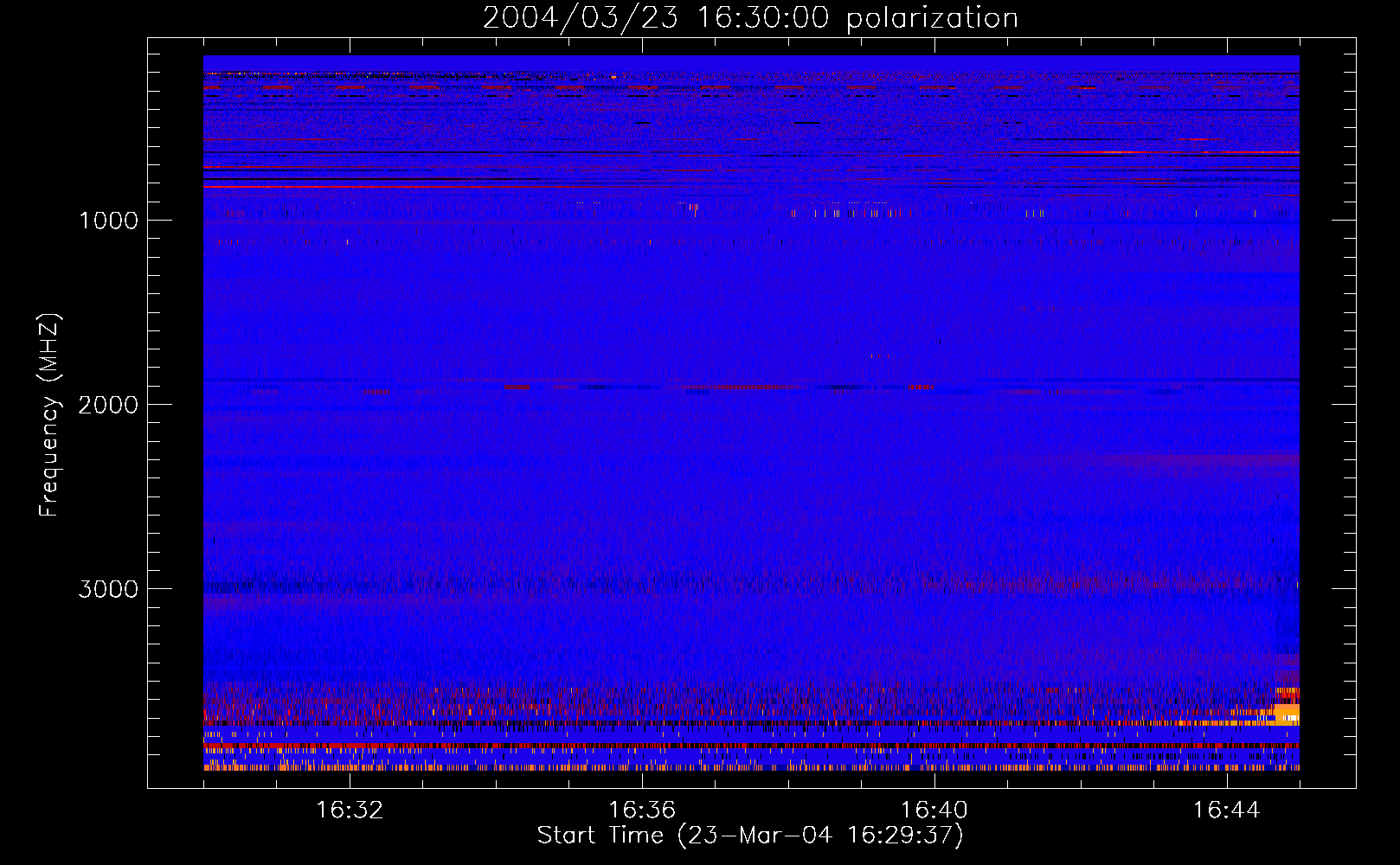Click the plot title '2004/03/23 16:30:00 polarization'
The width and height of the screenshot is (1400, 865).
coord(750,18)
